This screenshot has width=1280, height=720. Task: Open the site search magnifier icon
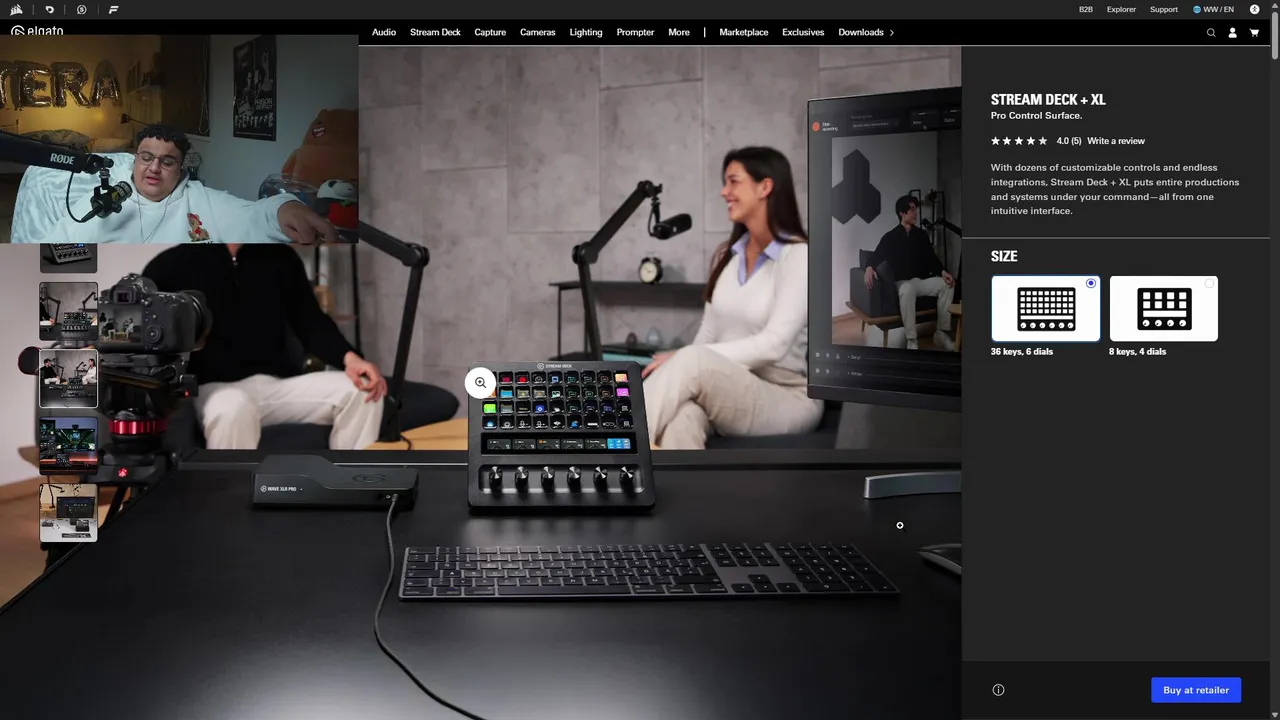coord(1211,32)
